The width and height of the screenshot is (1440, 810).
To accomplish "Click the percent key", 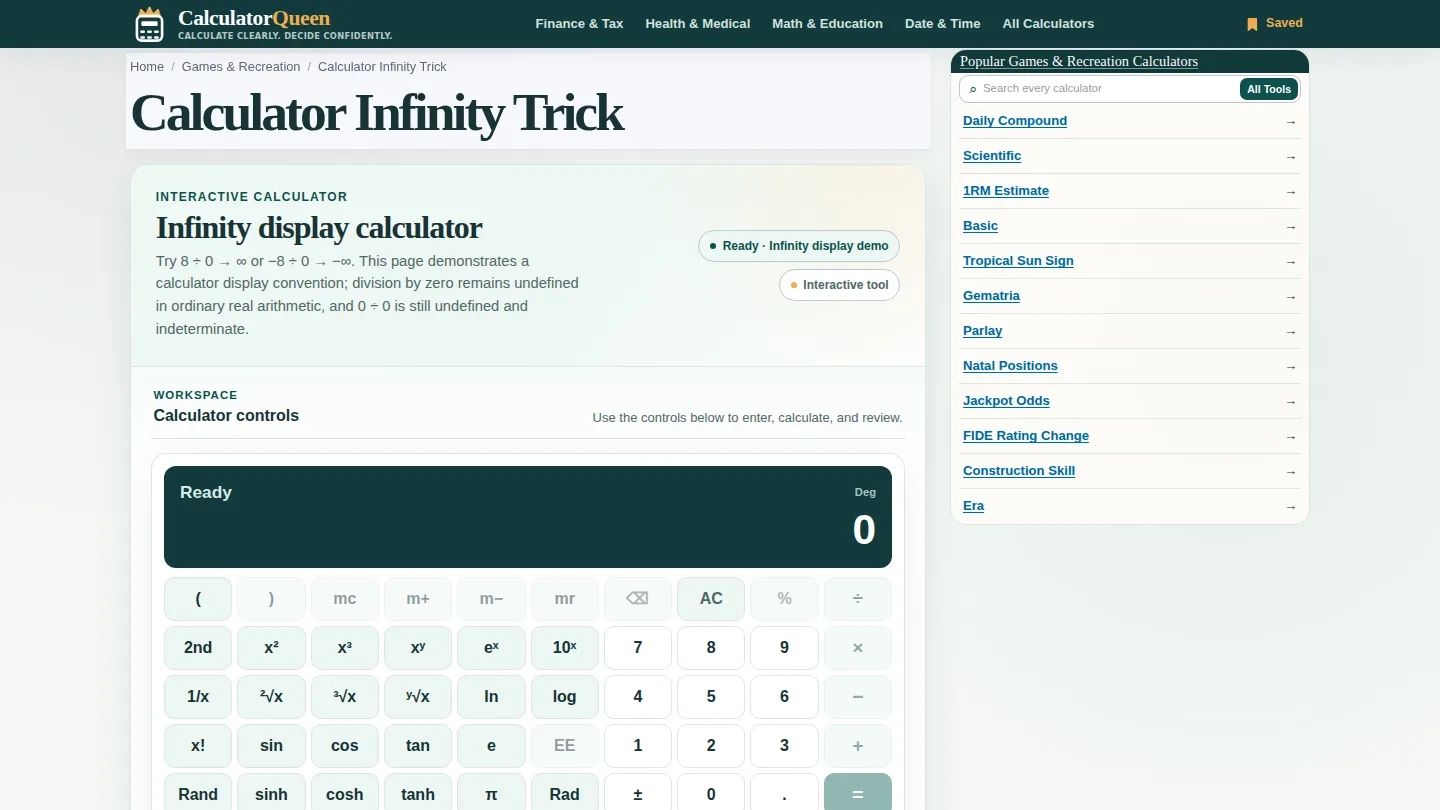I will (x=784, y=599).
